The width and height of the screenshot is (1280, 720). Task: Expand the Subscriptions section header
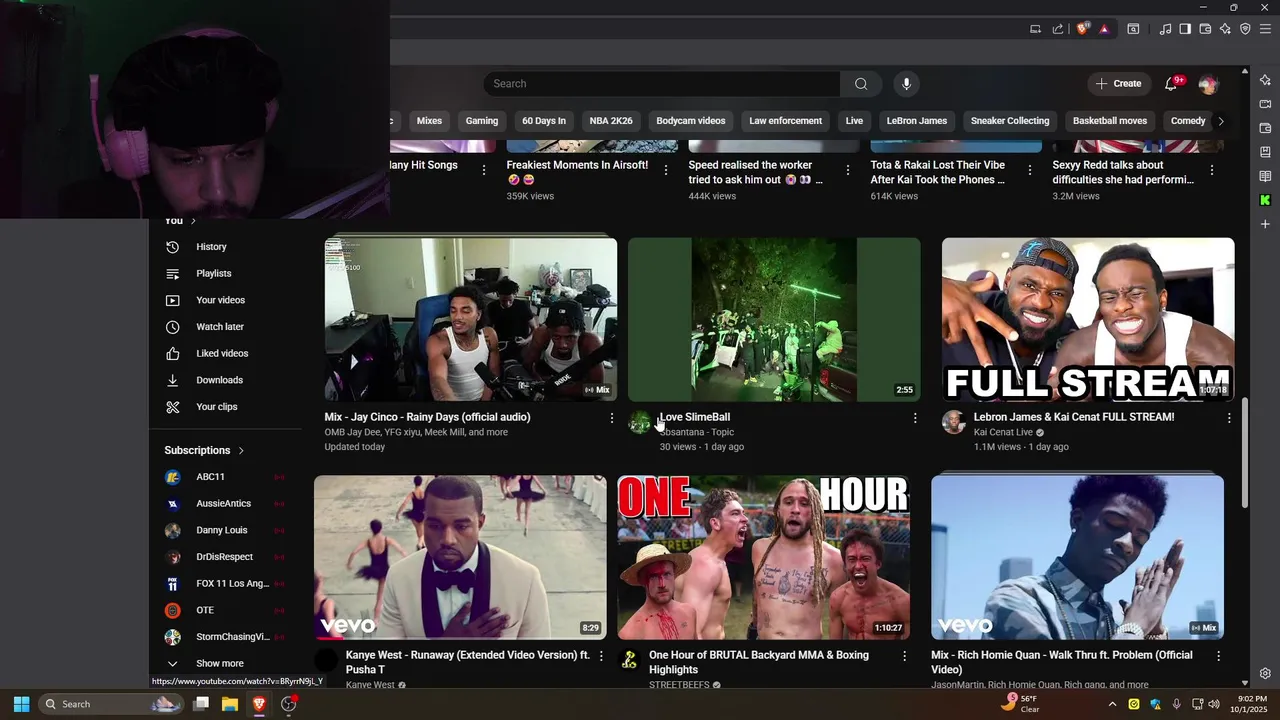(x=205, y=450)
